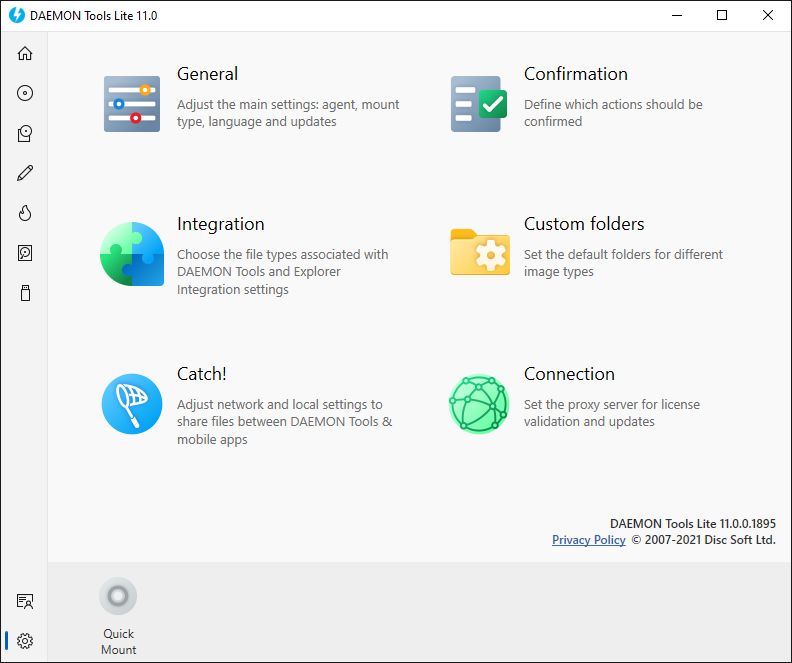Open the USB stick sidebar icon
Screen dimensions: 792x663
point(25,293)
